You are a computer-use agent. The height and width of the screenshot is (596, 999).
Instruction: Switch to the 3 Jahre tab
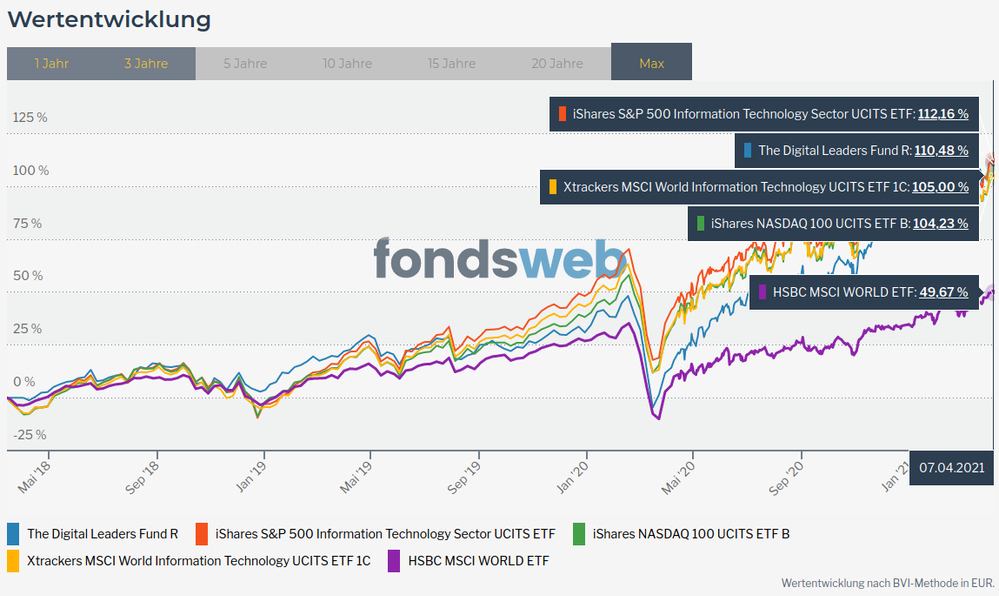146,63
